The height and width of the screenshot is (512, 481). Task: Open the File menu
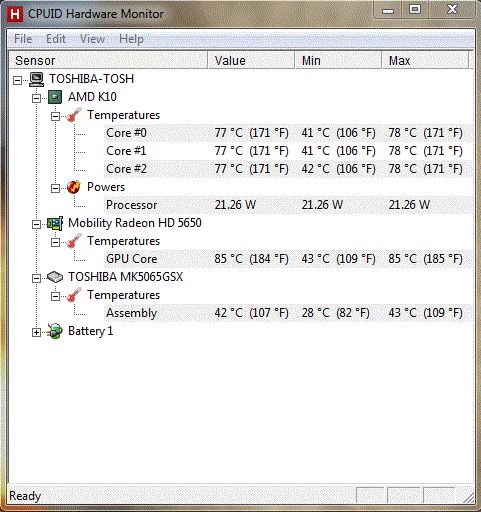(x=23, y=39)
